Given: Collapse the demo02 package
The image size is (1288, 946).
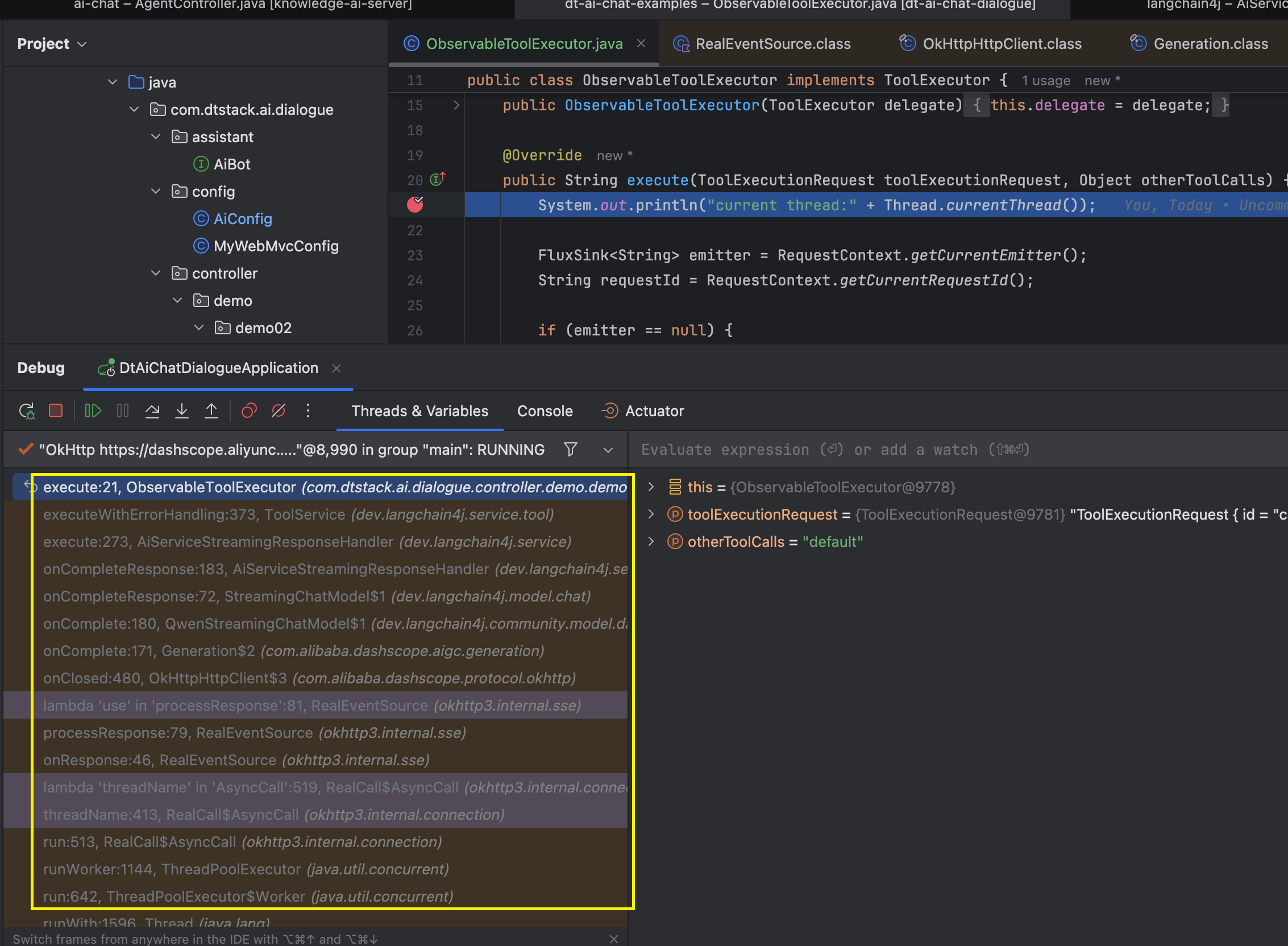Looking at the screenshot, I should coord(199,327).
